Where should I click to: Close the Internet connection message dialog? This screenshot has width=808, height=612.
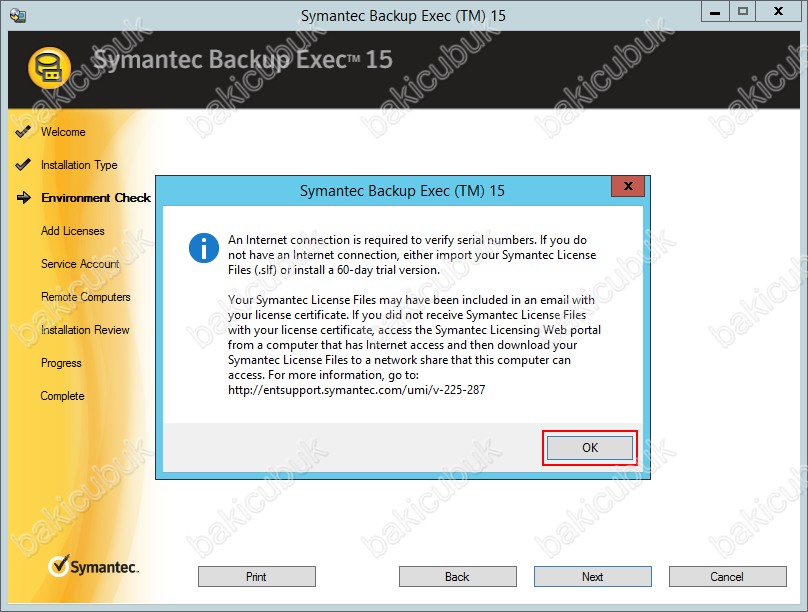[628, 186]
